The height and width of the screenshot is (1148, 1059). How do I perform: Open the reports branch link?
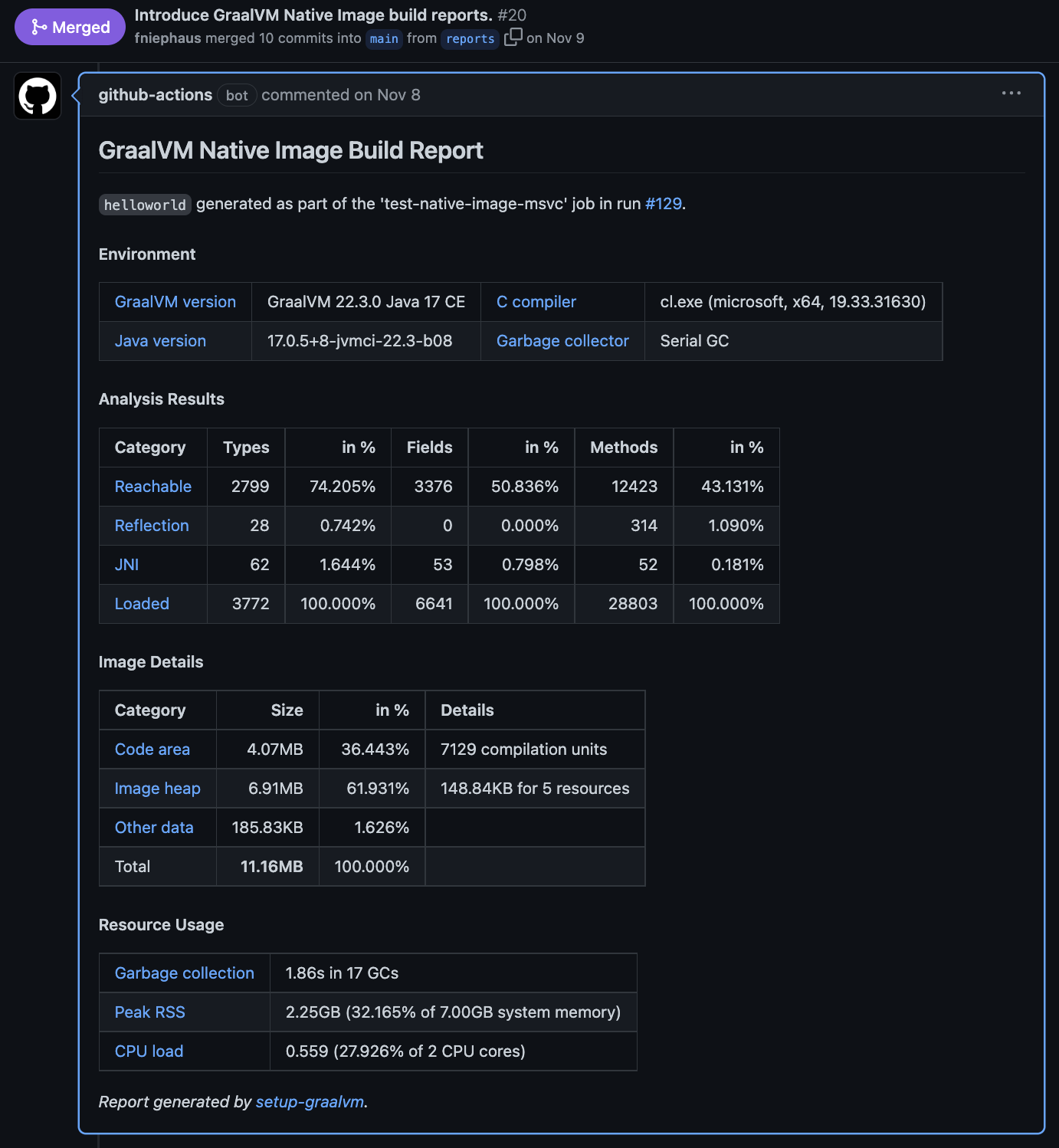click(470, 38)
